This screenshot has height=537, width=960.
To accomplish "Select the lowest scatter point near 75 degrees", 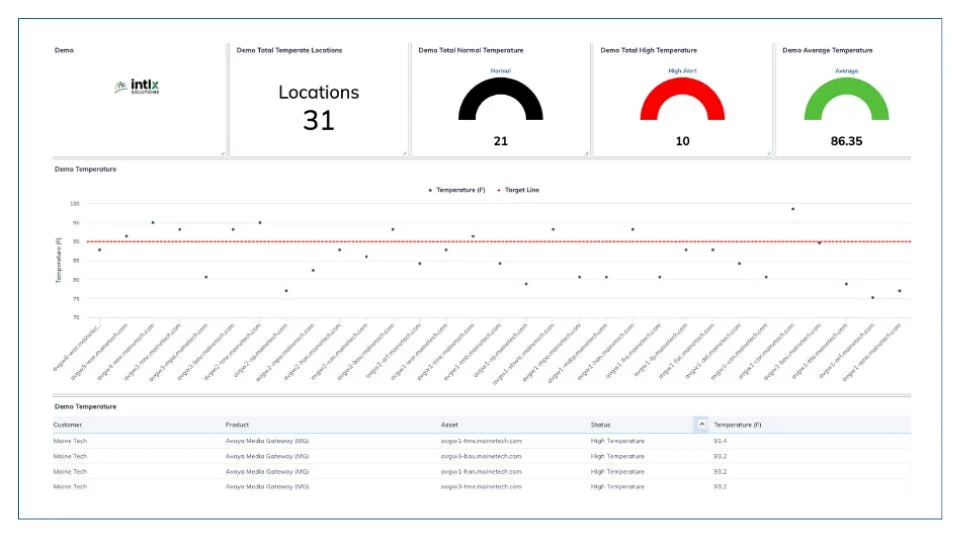I will [x=872, y=298].
